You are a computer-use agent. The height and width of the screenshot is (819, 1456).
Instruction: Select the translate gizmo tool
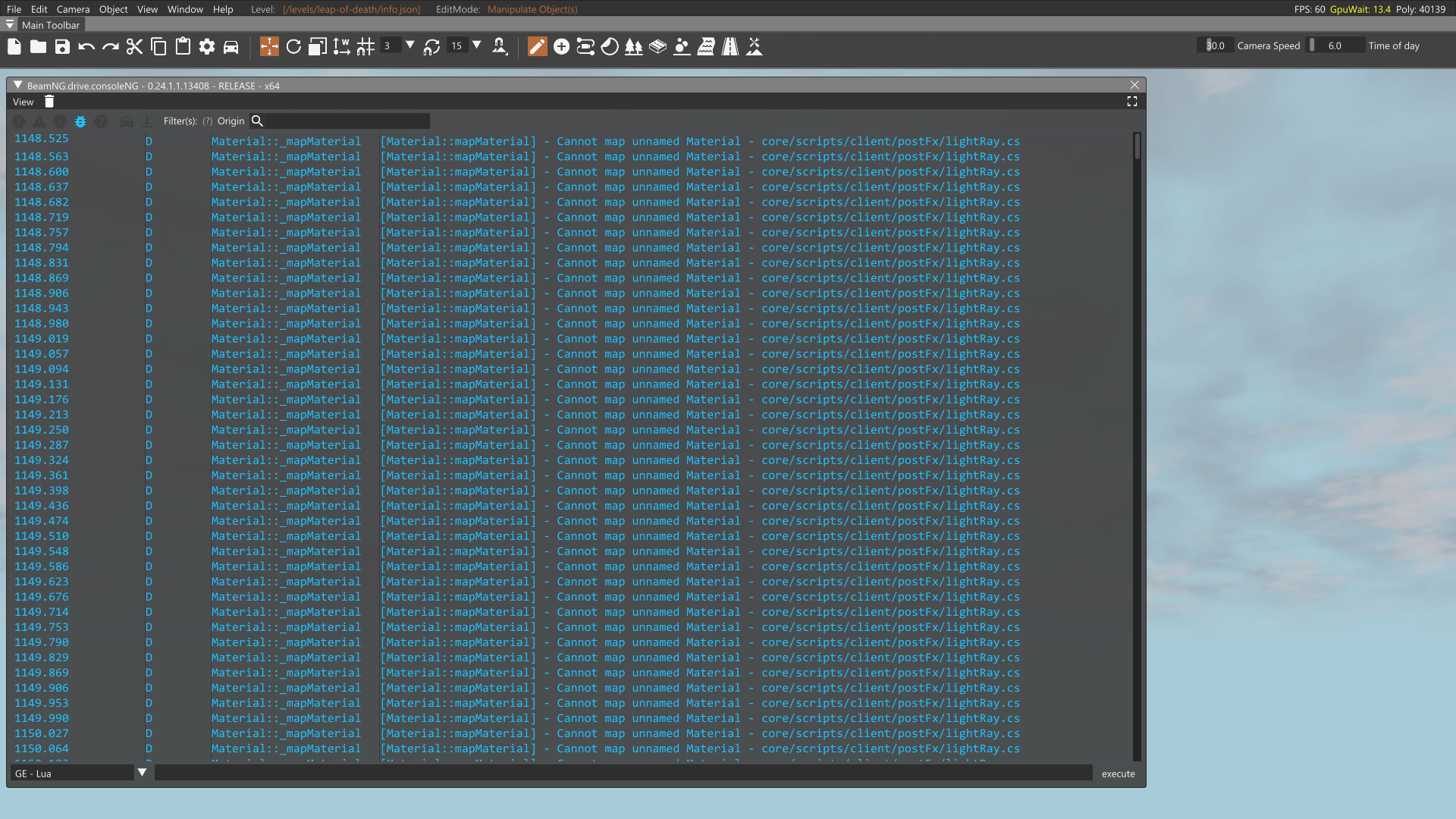[269, 47]
